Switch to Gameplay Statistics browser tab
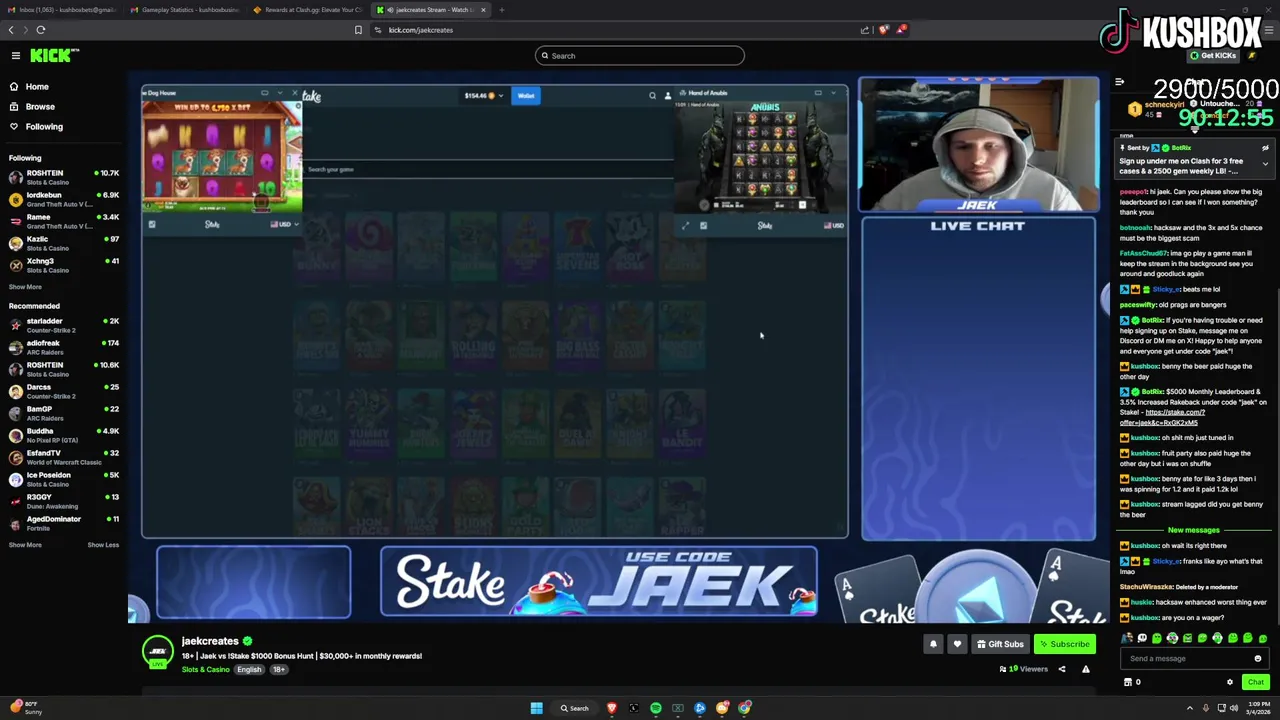This screenshot has width=1280, height=720. pos(187,10)
